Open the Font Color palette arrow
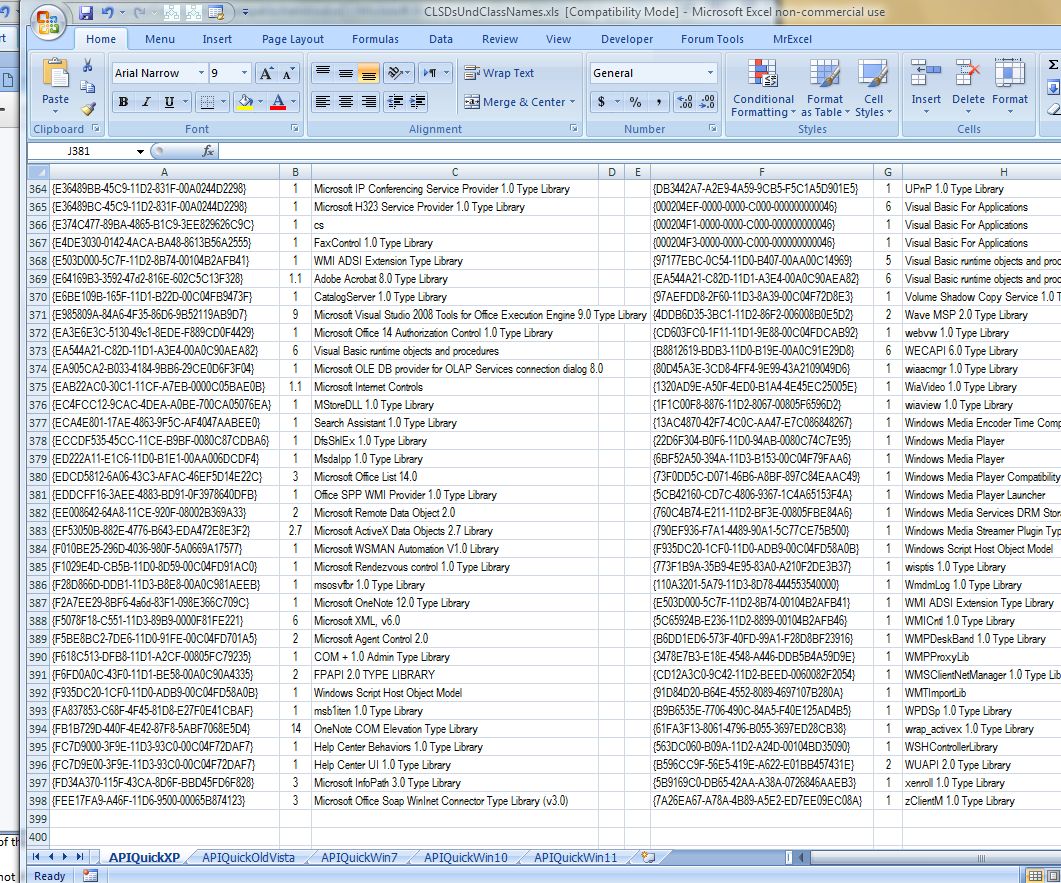 pos(294,102)
